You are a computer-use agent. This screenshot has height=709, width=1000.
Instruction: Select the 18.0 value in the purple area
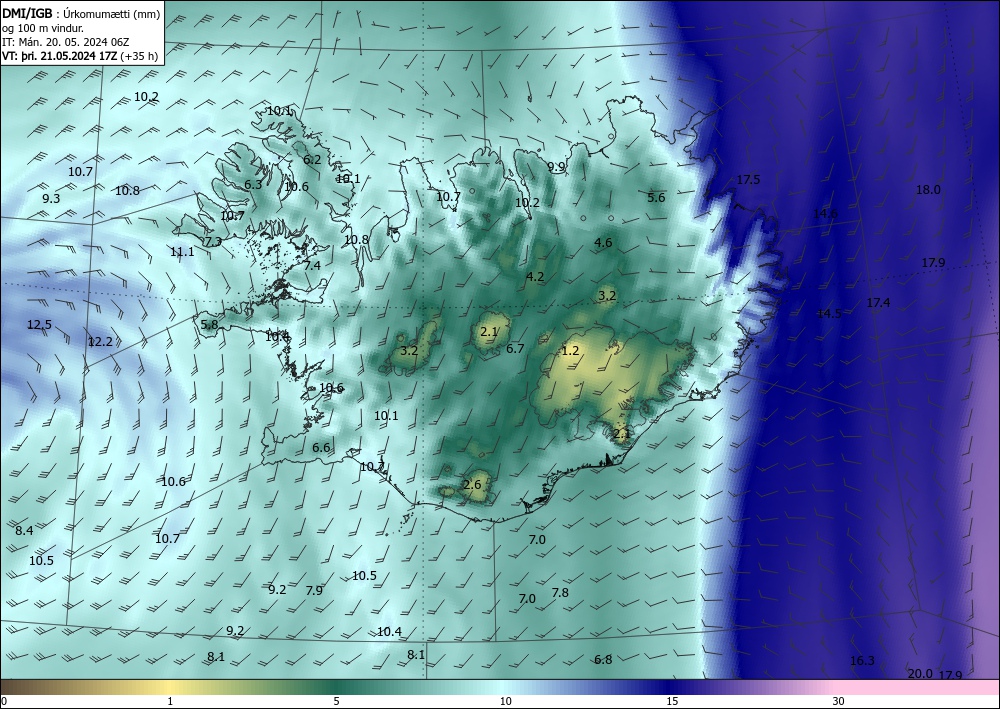click(928, 189)
